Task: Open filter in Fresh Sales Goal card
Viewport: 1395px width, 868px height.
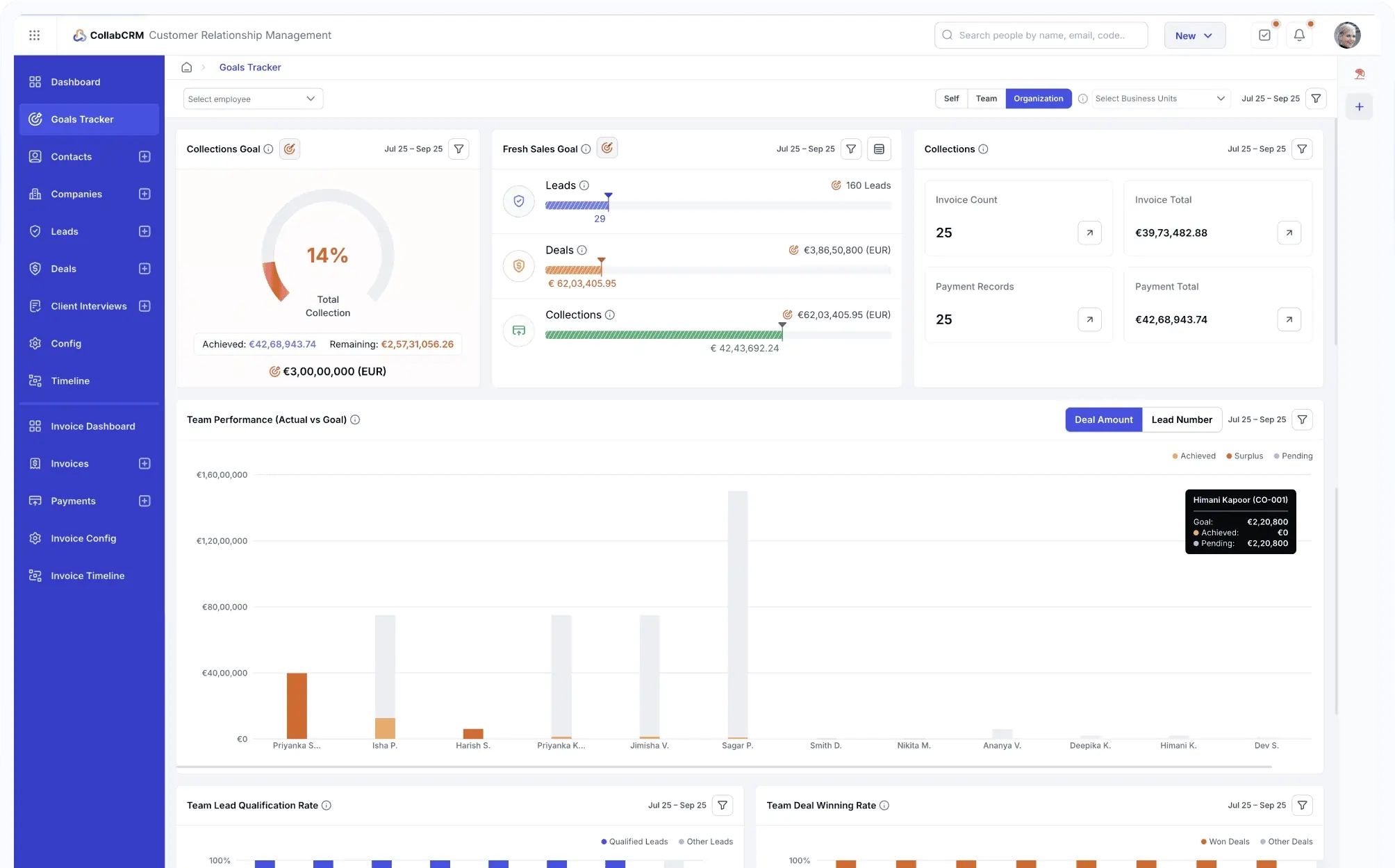Action: (851, 149)
